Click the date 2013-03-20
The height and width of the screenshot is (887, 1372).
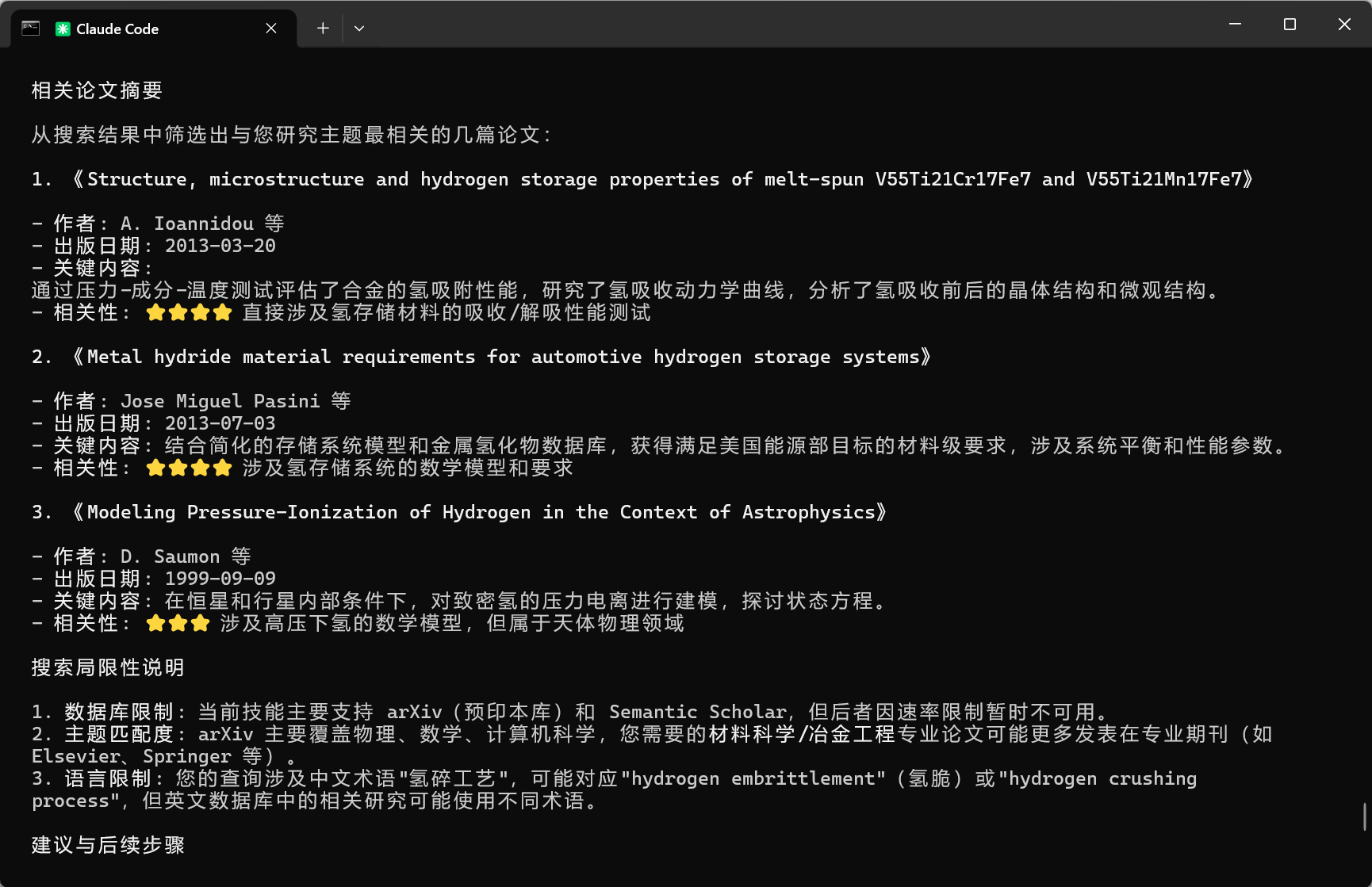pyautogui.click(x=220, y=246)
